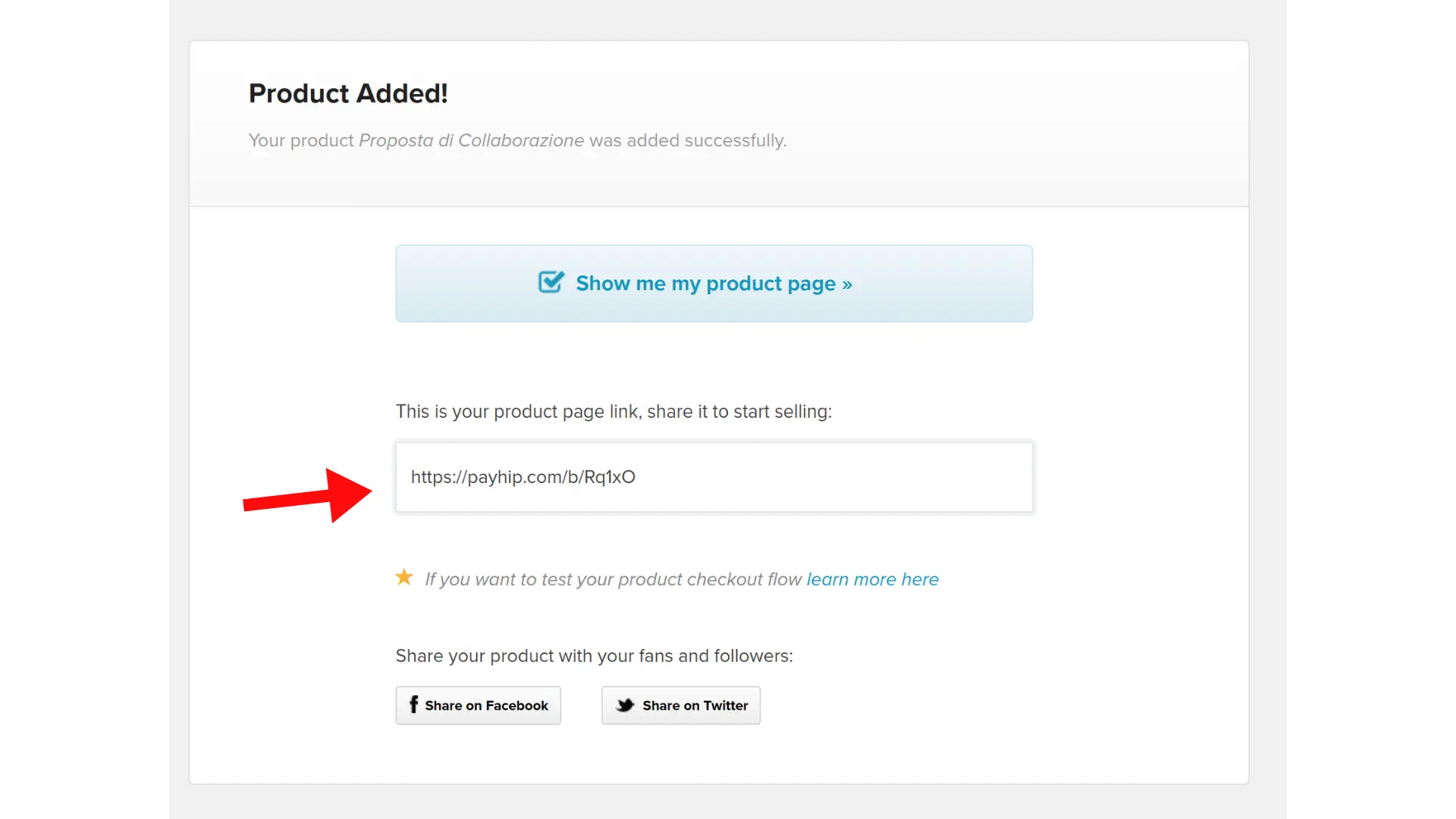The height and width of the screenshot is (819, 1456).
Task: Click the Facebook 'f' logo icon
Action: (x=413, y=704)
